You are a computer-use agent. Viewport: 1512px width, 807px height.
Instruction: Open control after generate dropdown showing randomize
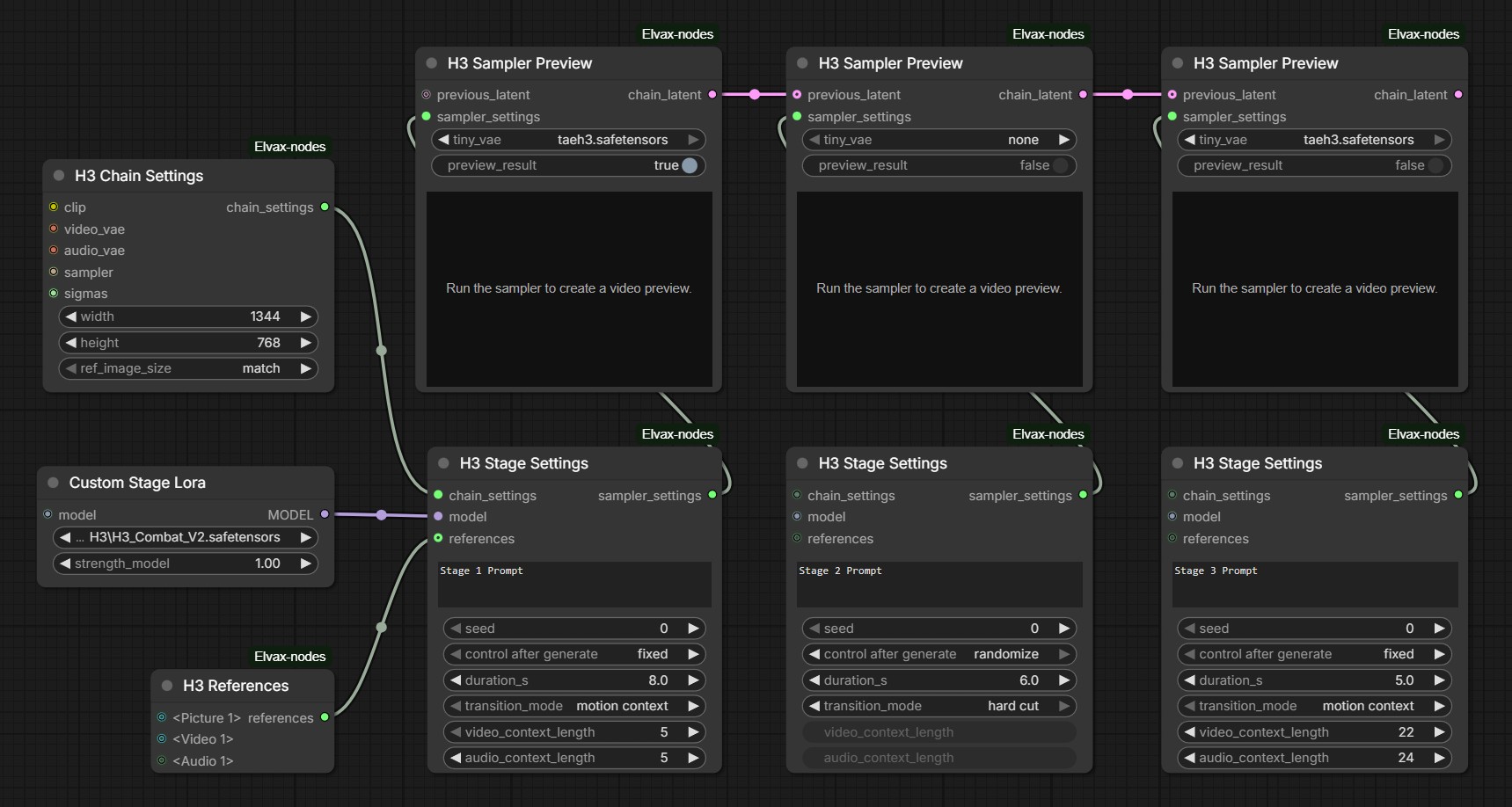[x=939, y=654]
